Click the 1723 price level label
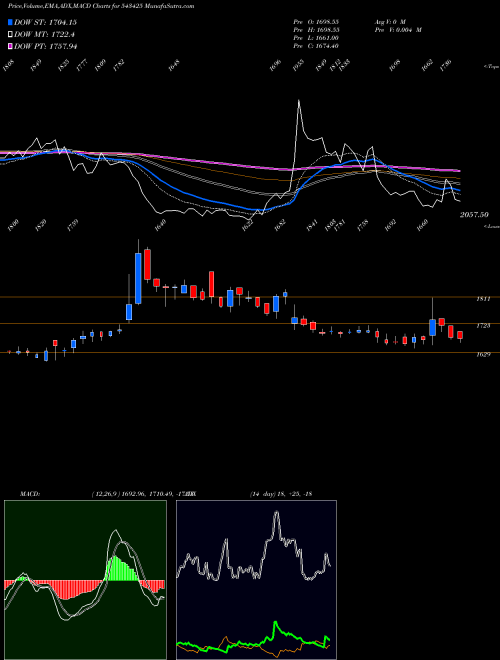The width and height of the screenshot is (500, 660). click(483, 325)
